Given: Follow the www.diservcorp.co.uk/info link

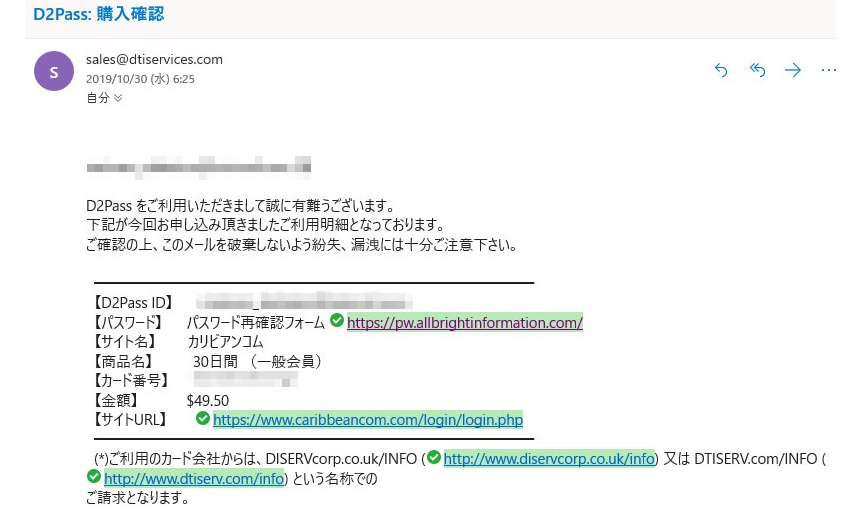Looking at the screenshot, I should pyautogui.click(x=549, y=459).
